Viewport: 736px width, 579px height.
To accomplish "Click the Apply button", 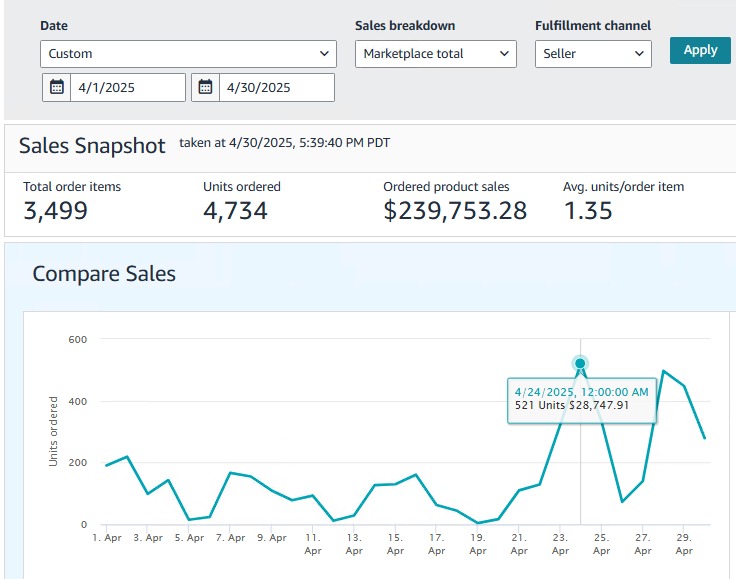I will (x=700, y=50).
